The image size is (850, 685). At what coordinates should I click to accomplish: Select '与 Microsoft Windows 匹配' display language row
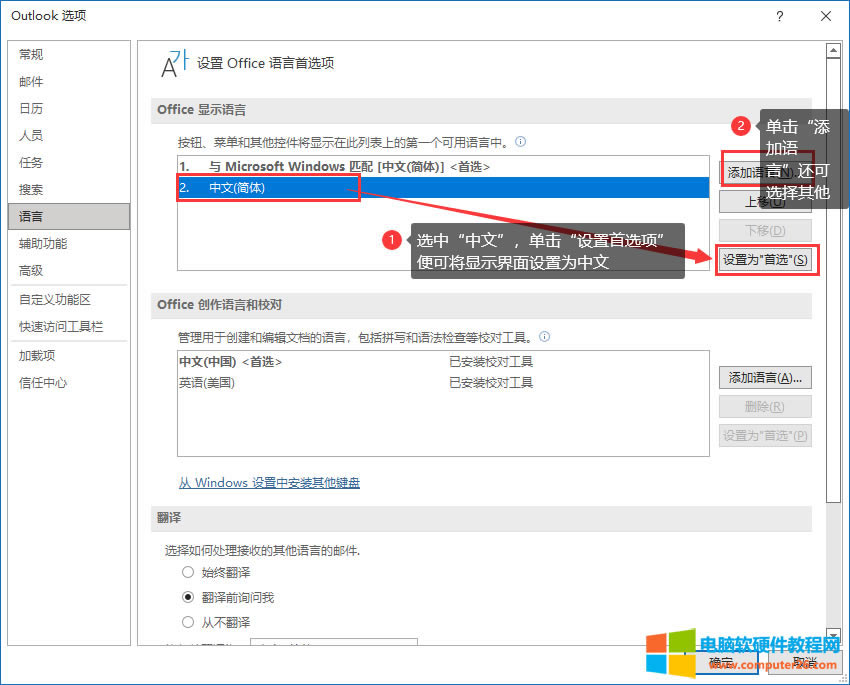coord(443,166)
